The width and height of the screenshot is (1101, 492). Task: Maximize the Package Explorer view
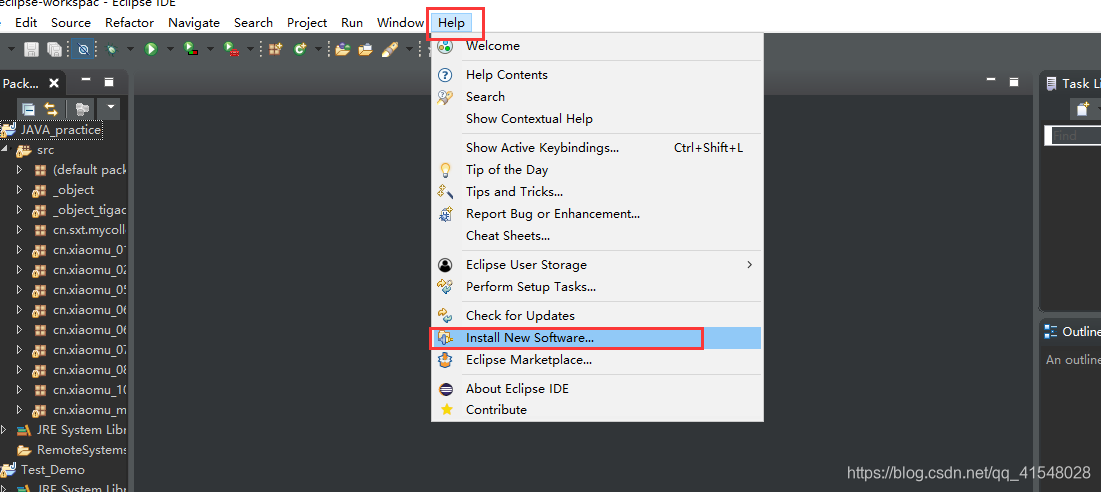(x=109, y=82)
